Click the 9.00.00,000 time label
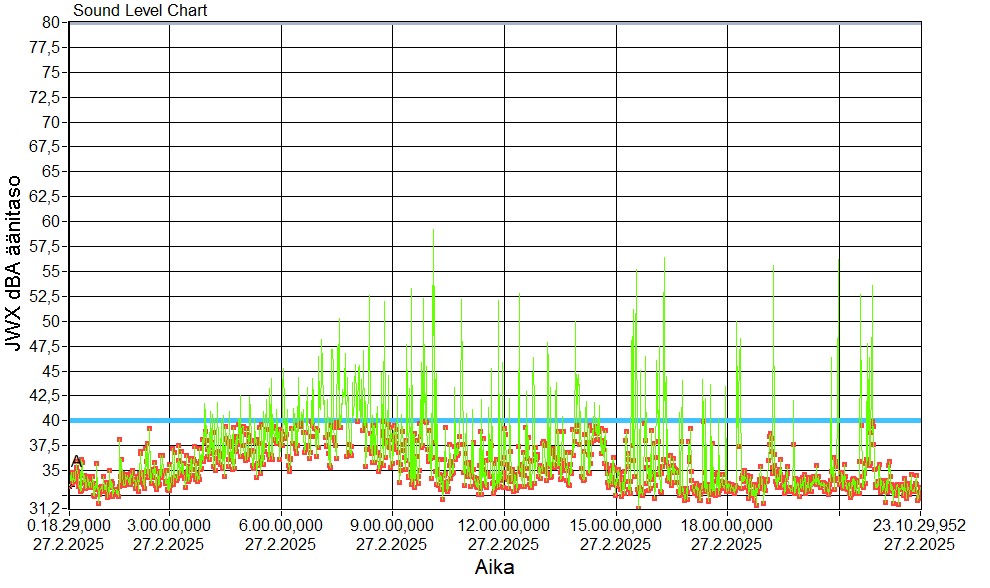The height and width of the screenshot is (588, 990). click(x=391, y=525)
